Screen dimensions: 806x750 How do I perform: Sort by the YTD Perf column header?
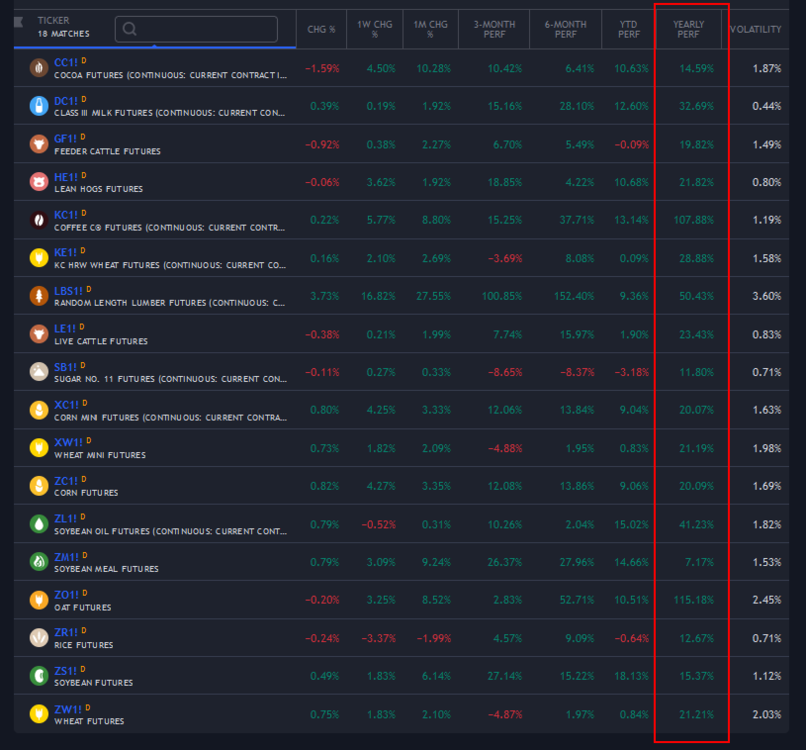click(x=628, y=29)
